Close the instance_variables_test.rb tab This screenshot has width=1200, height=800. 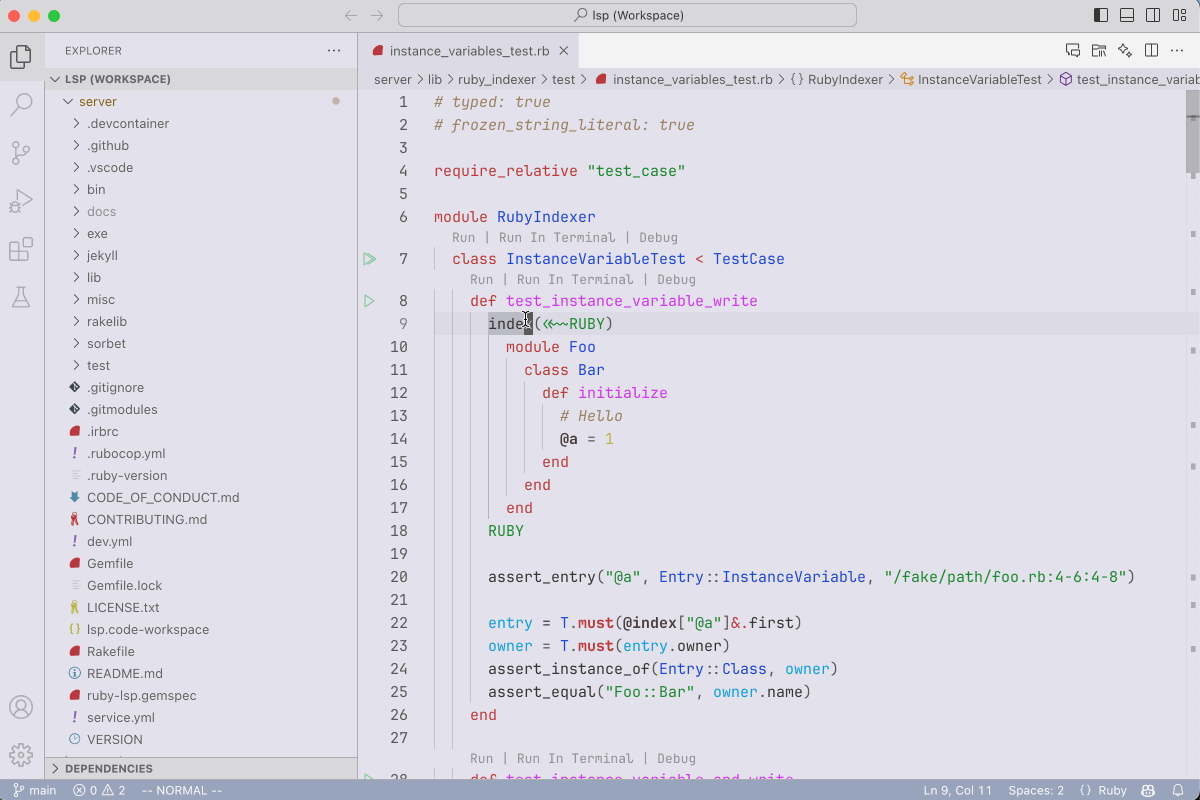(x=564, y=51)
